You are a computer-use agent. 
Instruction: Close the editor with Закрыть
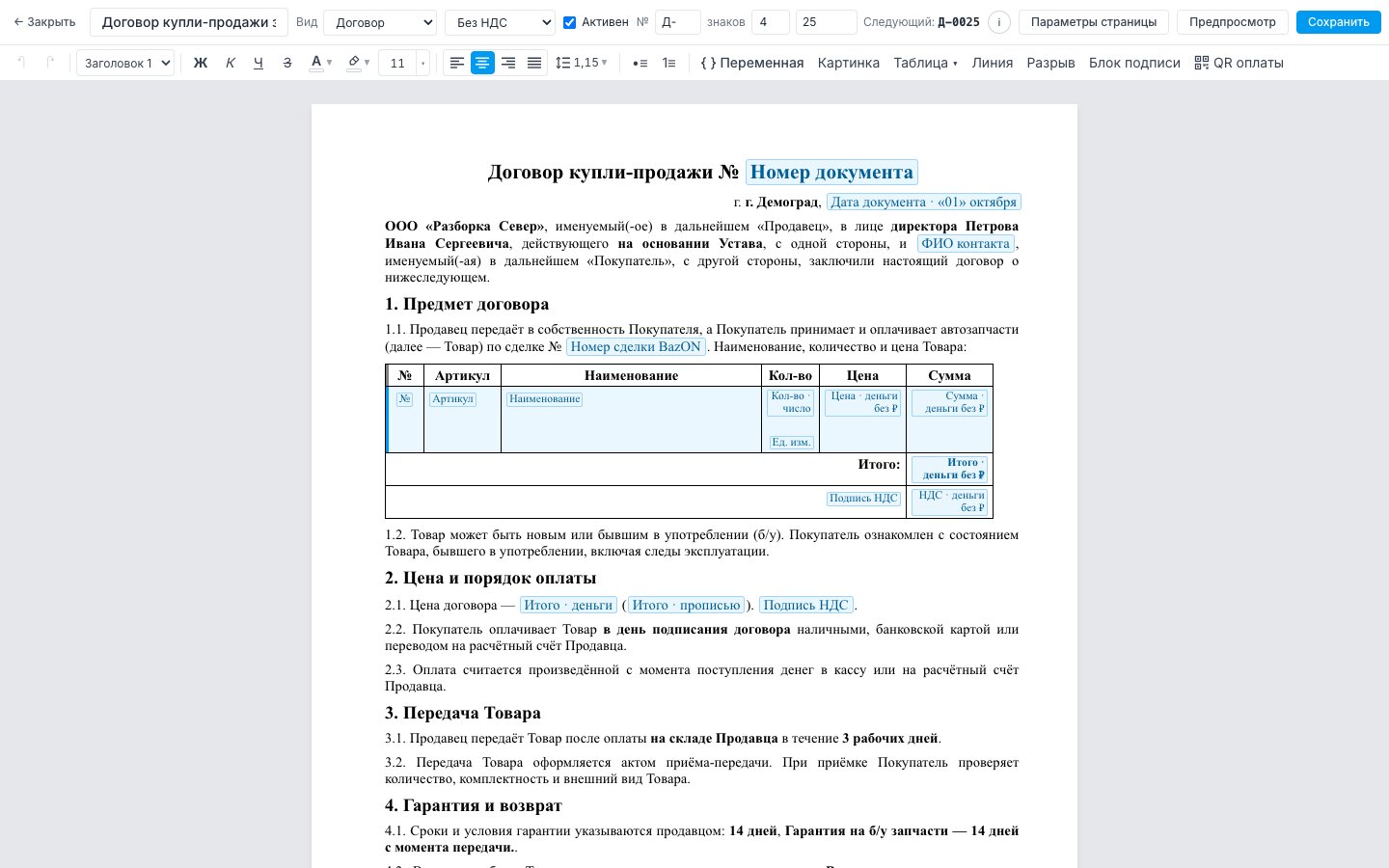[44, 22]
